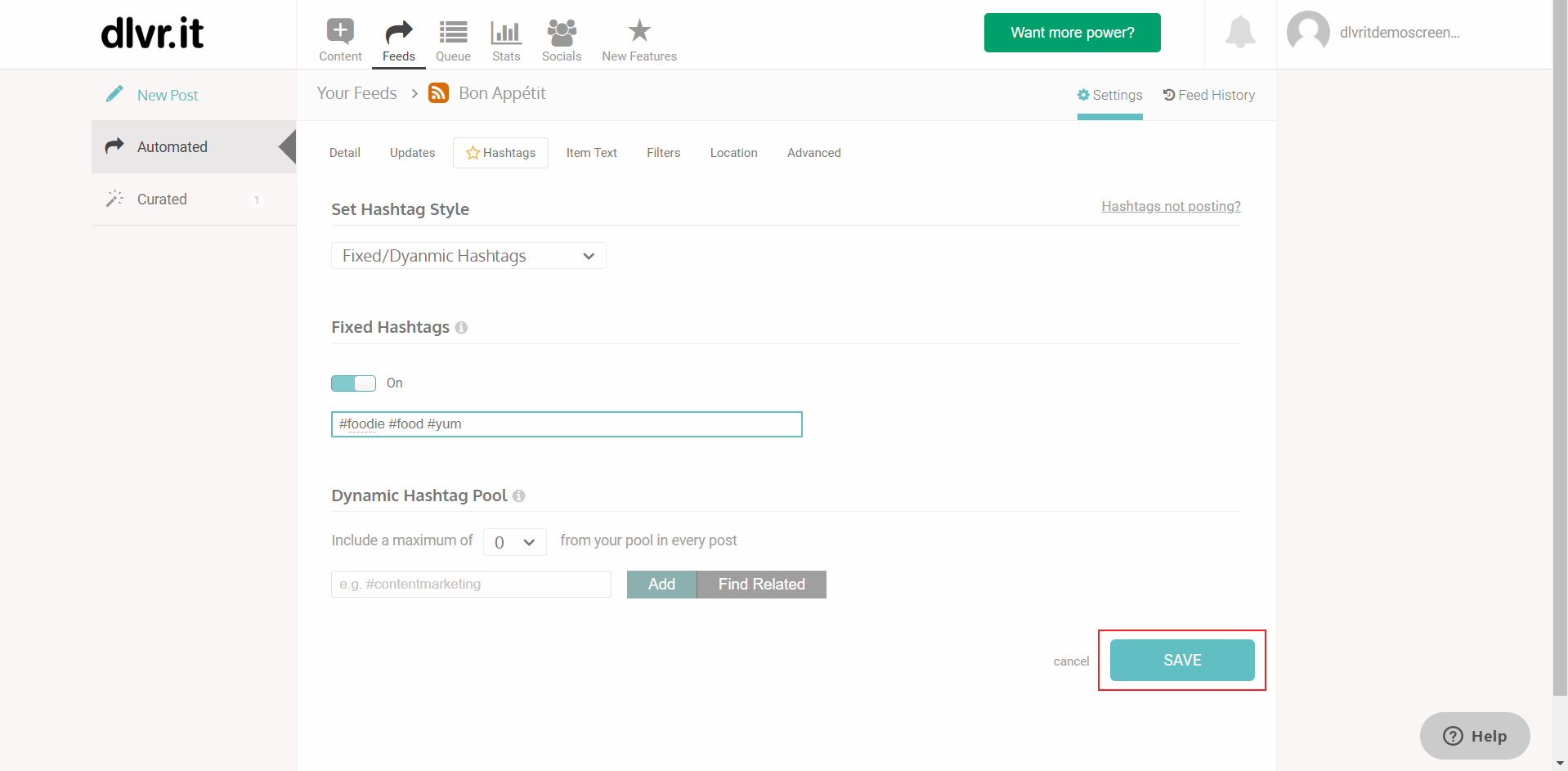Open the Queue list icon
The image size is (1568, 771).
(453, 32)
